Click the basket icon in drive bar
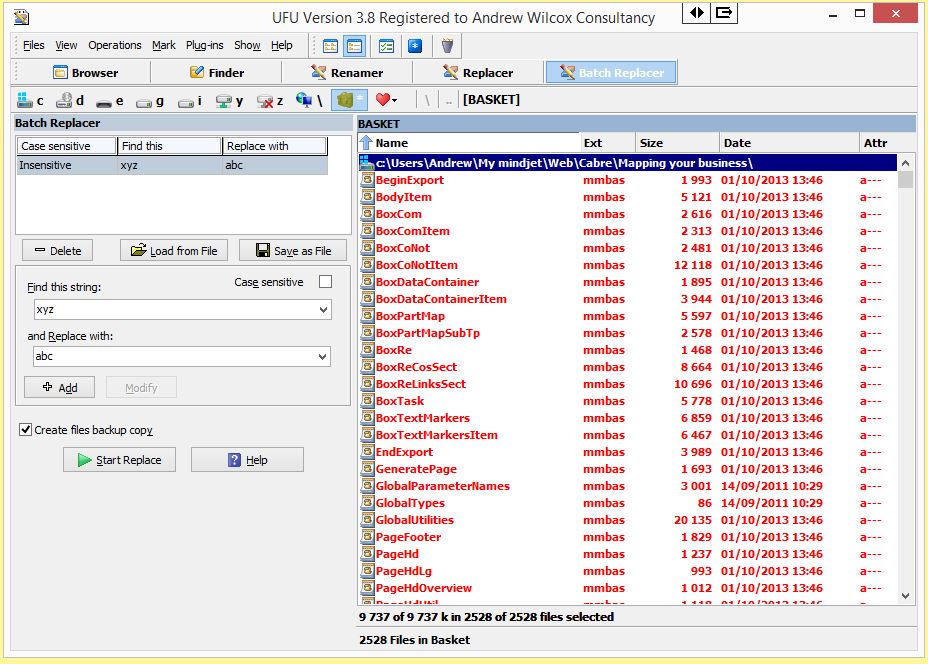This screenshot has width=928, height=664. coord(349,100)
